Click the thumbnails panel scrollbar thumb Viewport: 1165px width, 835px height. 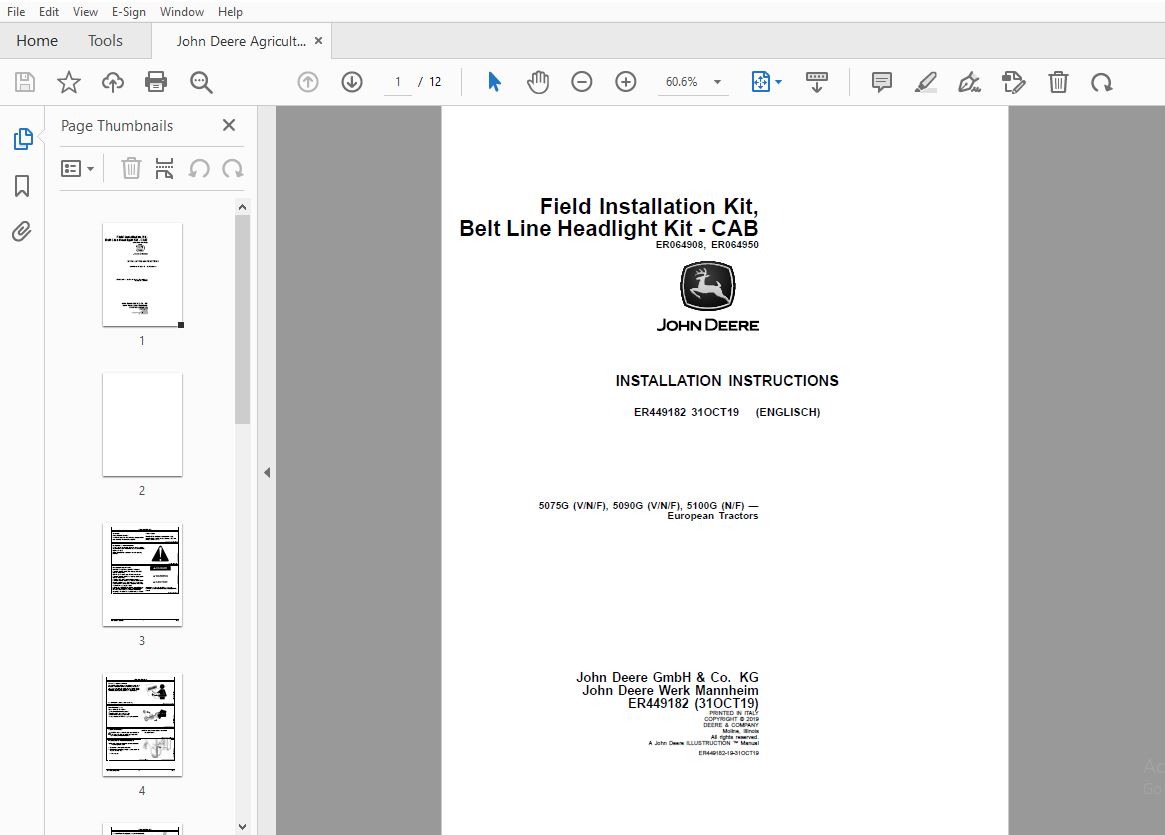coord(242,319)
